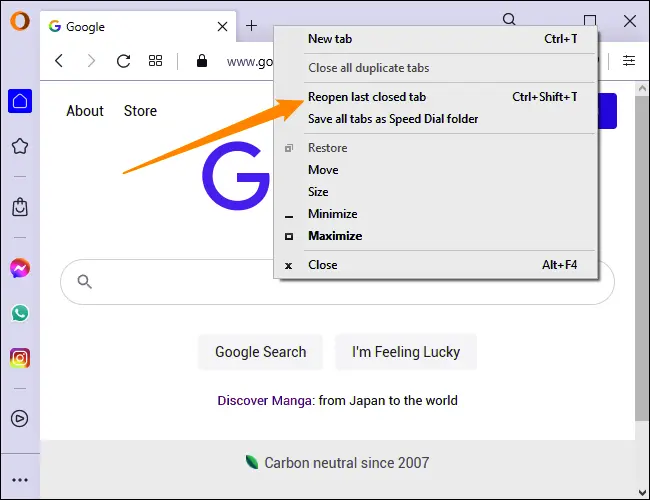Open the Player sidebar icon
Screen dimensions: 650x500
(x=19, y=419)
